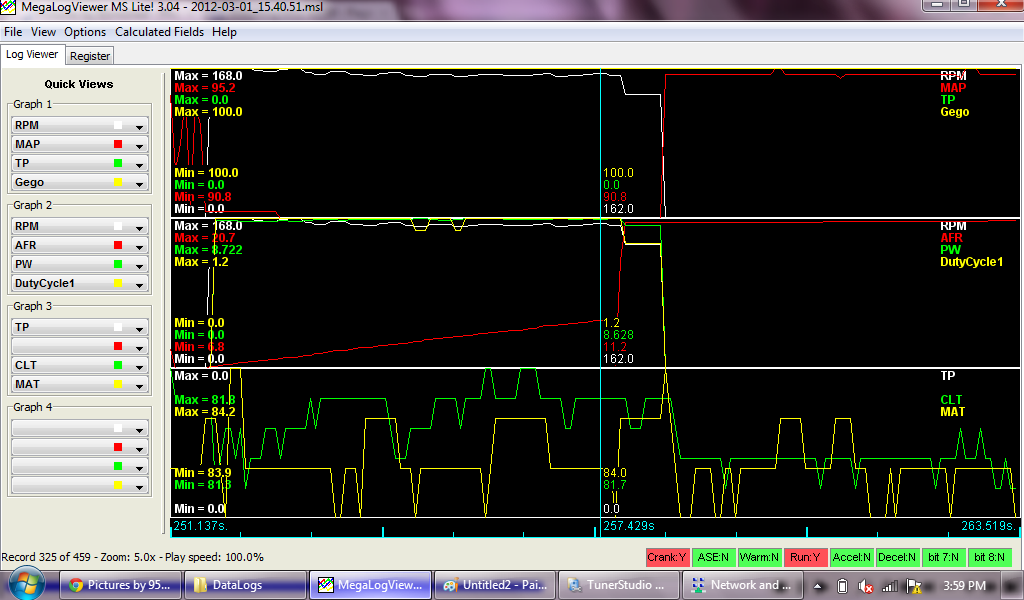Switch to TunerStudio taskbar window

(620, 585)
